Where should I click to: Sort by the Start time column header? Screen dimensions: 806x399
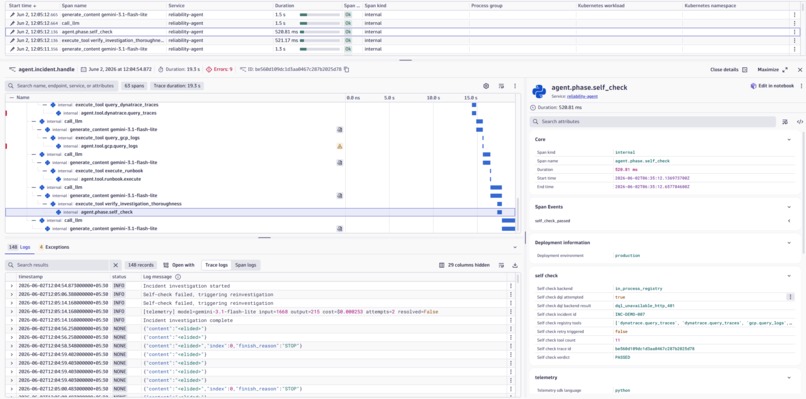22,5
